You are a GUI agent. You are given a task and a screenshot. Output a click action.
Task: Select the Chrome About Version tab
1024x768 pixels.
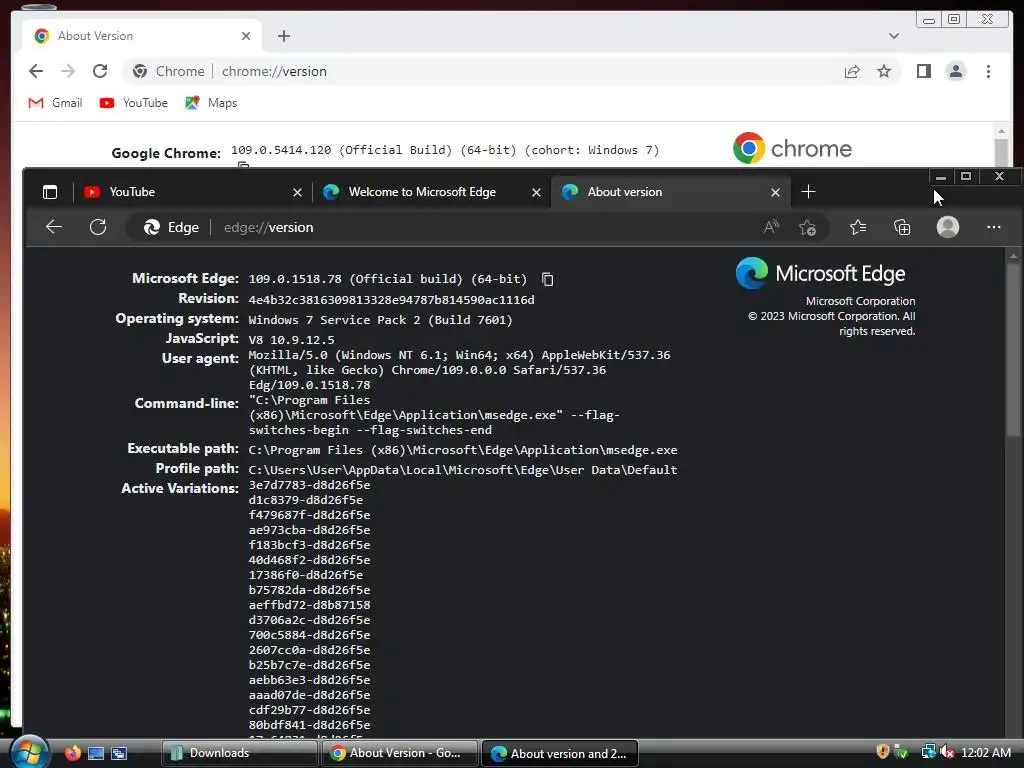142,36
